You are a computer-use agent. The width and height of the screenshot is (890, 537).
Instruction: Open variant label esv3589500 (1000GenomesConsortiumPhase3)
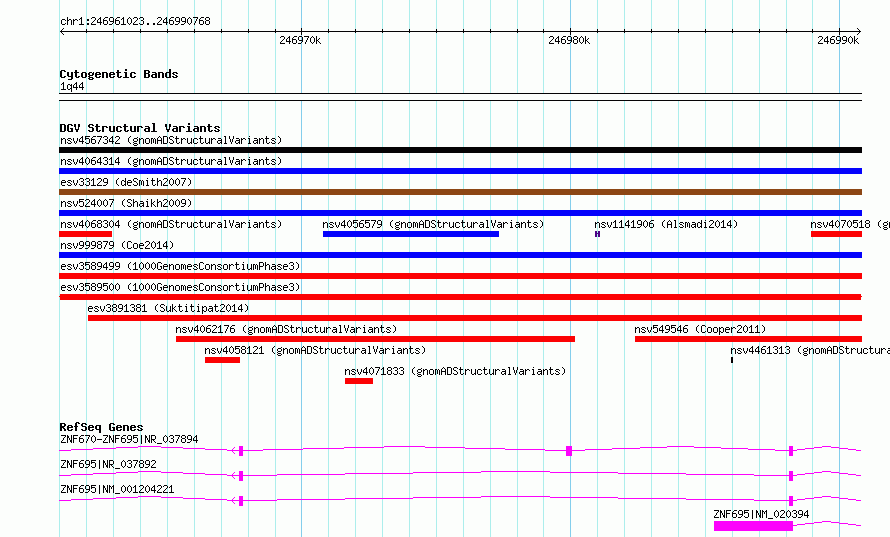pos(180,287)
